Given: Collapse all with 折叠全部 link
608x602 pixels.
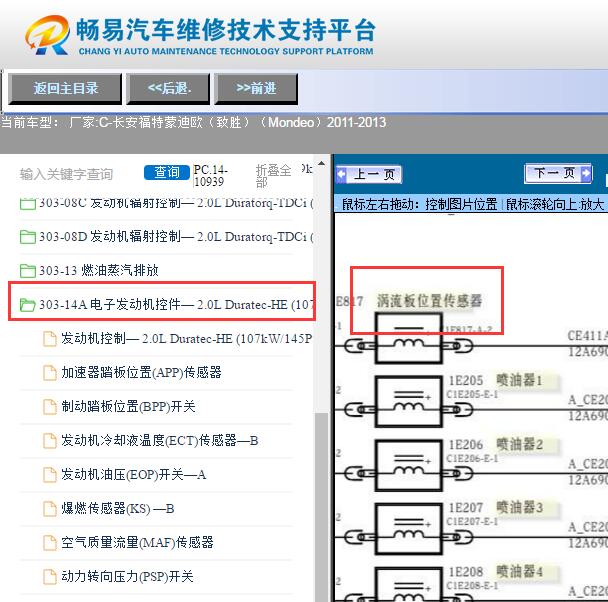Looking at the screenshot, I should [x=273, y=176].
